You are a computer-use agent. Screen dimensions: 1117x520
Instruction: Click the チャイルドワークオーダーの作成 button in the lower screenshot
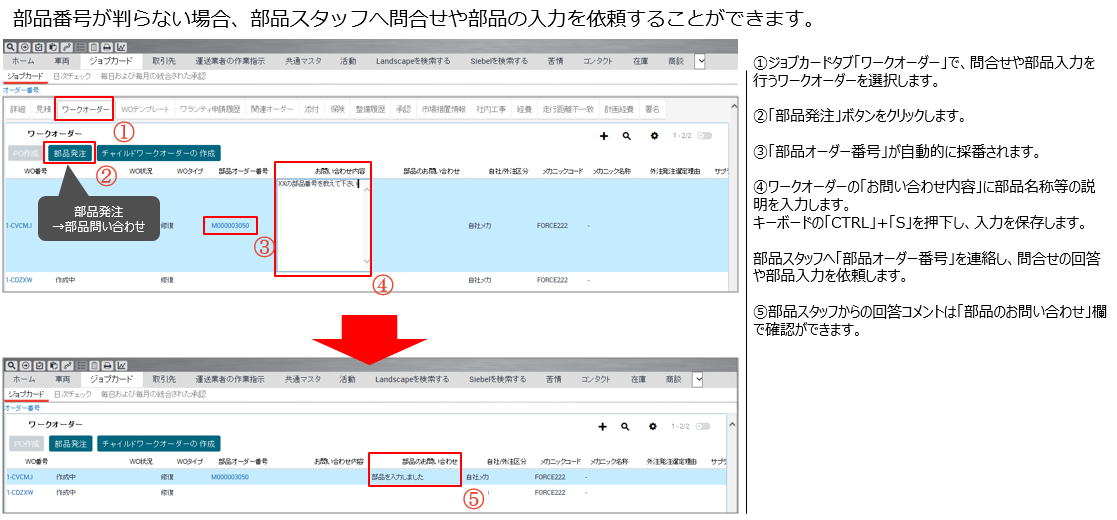tap(159, 443)
